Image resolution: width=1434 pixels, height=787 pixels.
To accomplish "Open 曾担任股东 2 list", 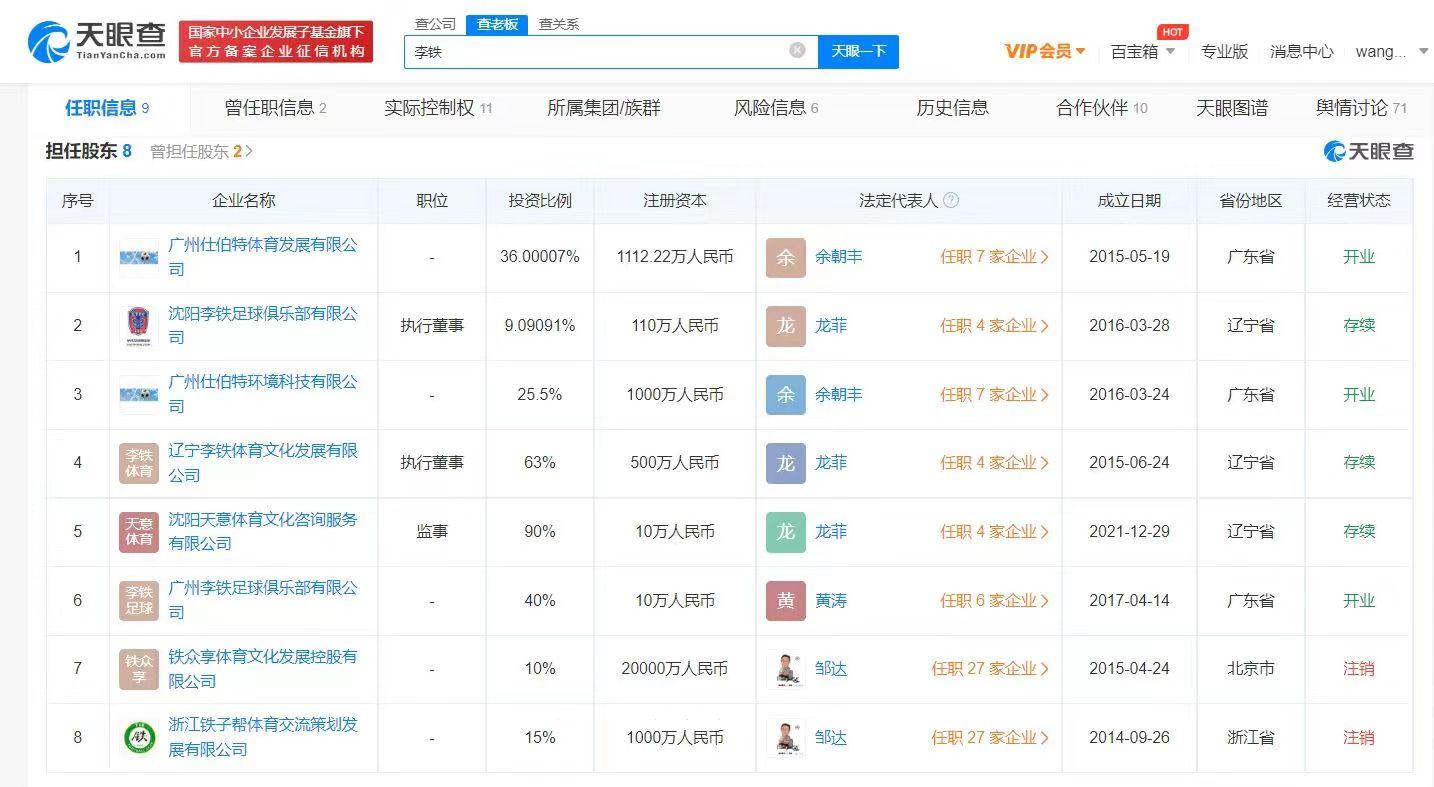I will pos(201,151).
